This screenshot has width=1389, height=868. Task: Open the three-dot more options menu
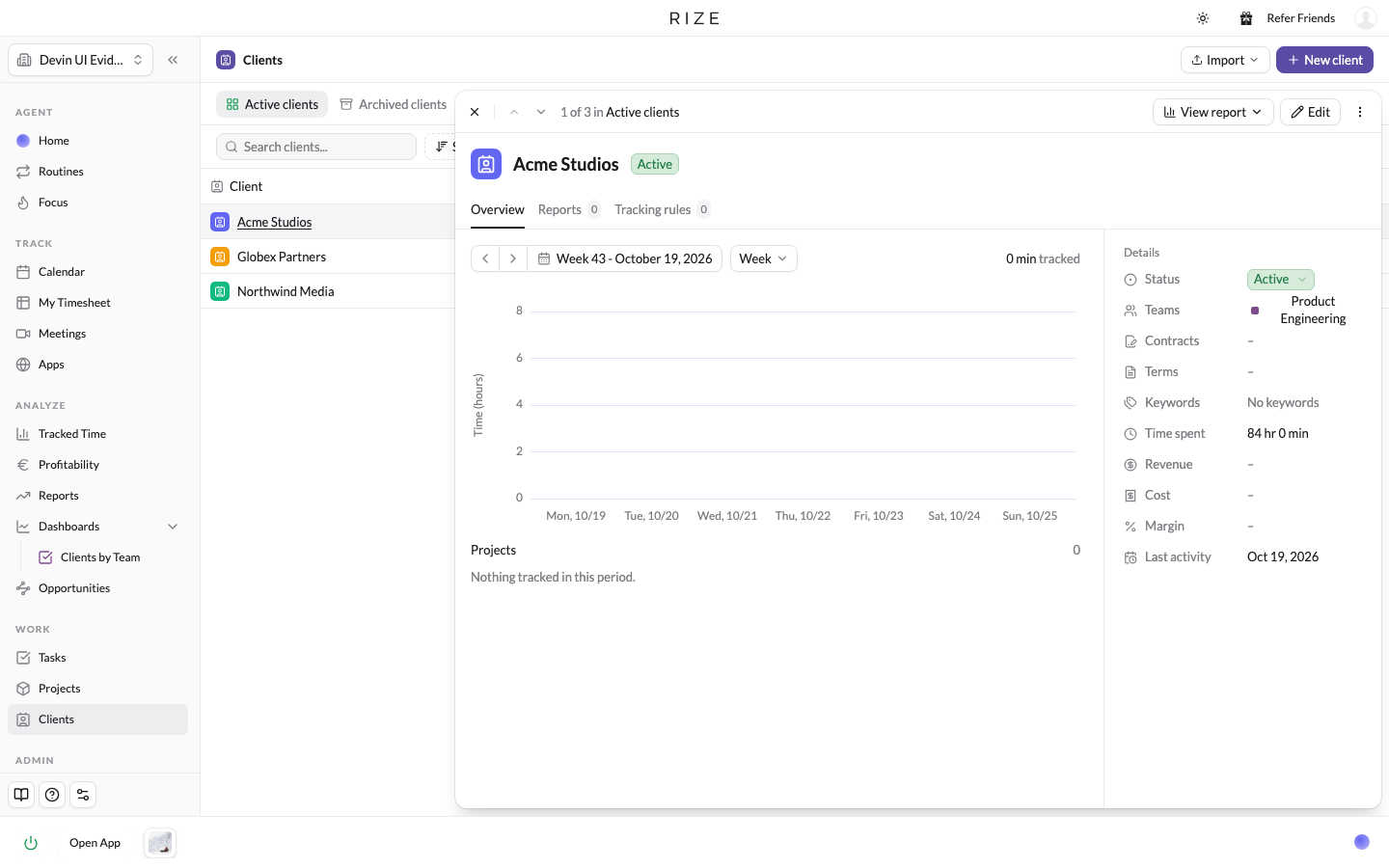pyautogui.click(x=1360, y=112)
